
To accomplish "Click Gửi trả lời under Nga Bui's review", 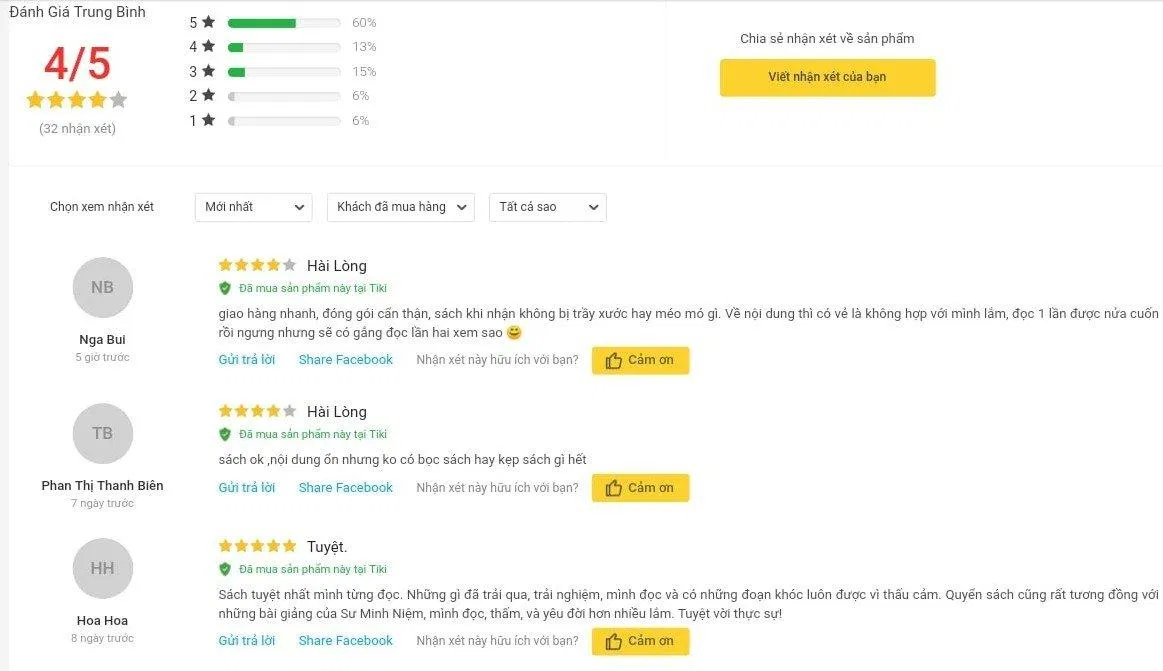I will coord(246,360).
